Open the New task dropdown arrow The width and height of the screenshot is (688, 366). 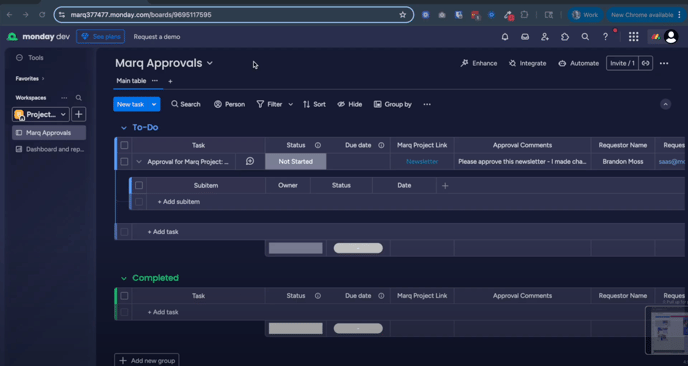coord(154,104)
